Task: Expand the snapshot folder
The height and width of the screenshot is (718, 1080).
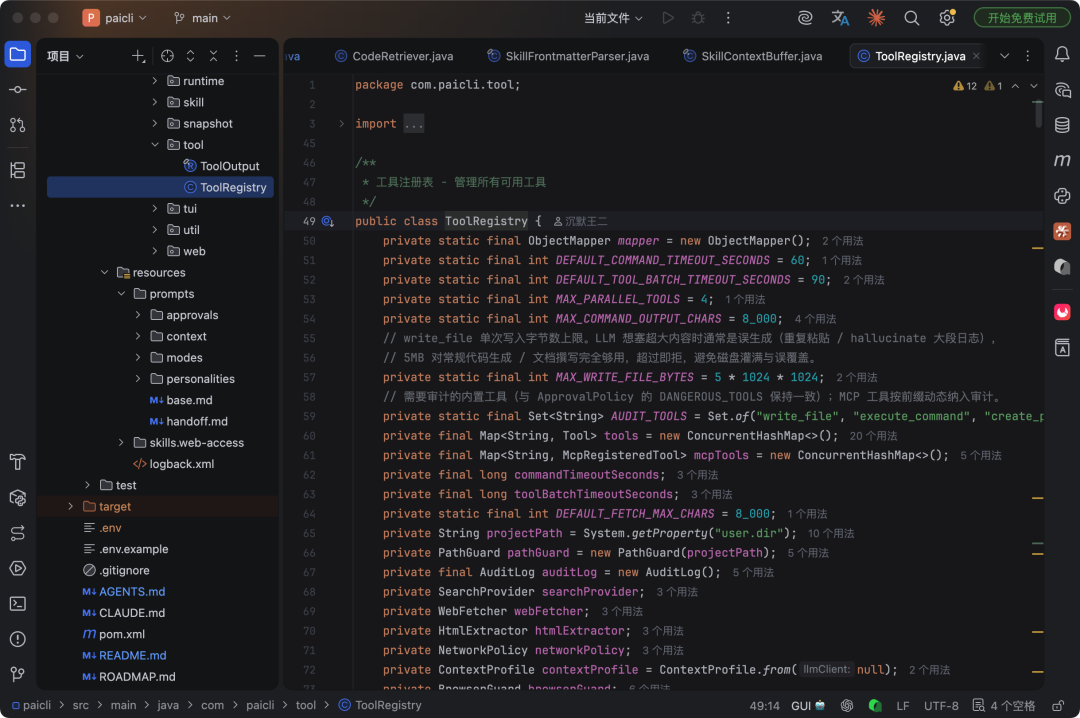Action: click(x=154, y=123)
